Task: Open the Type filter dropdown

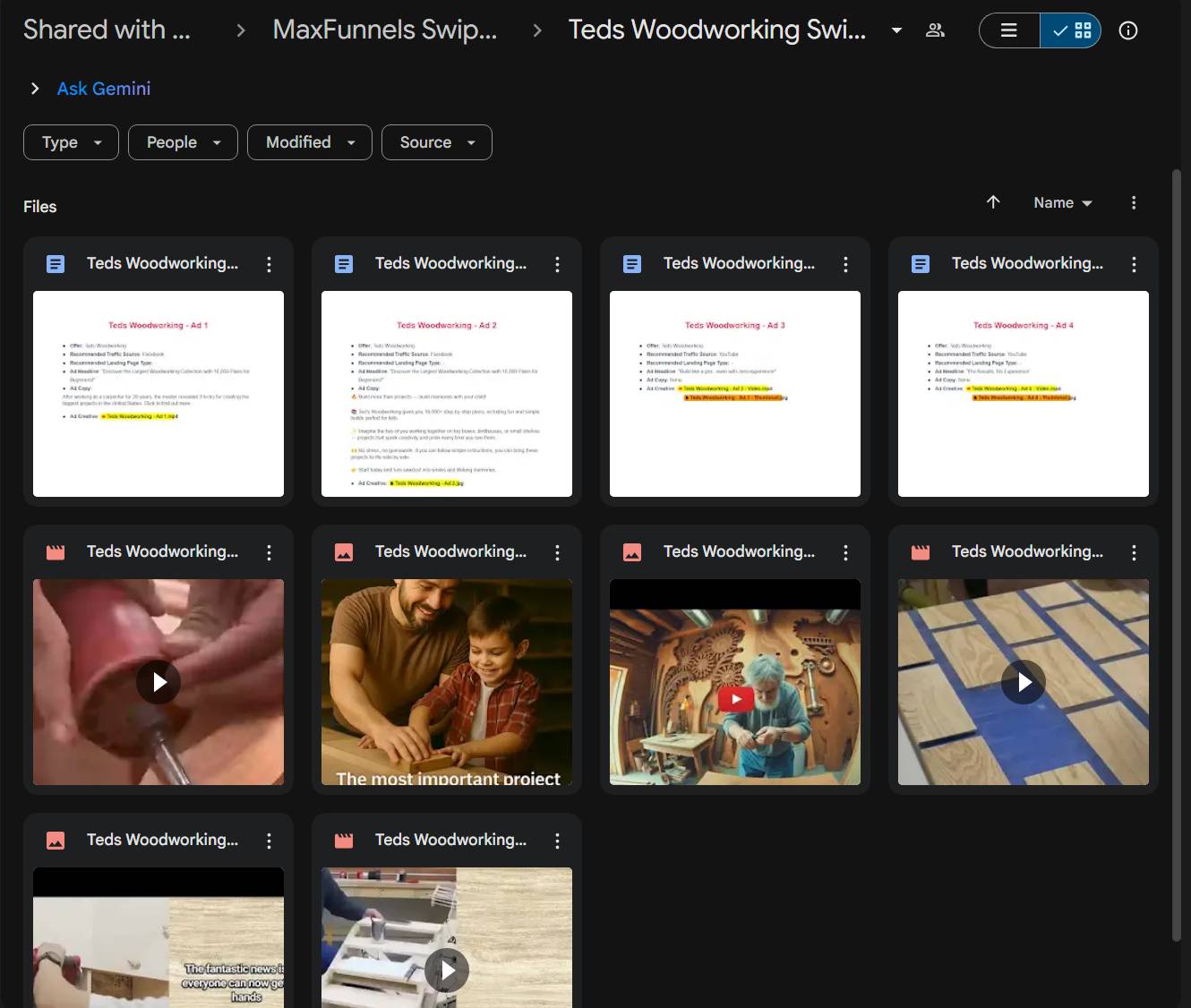Action: [x=71, y=142]
